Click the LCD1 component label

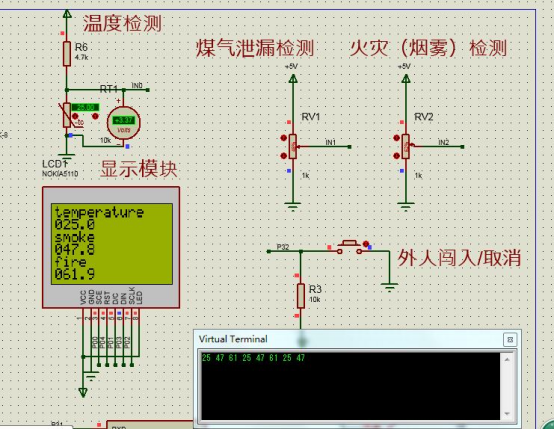click(54, 164)
